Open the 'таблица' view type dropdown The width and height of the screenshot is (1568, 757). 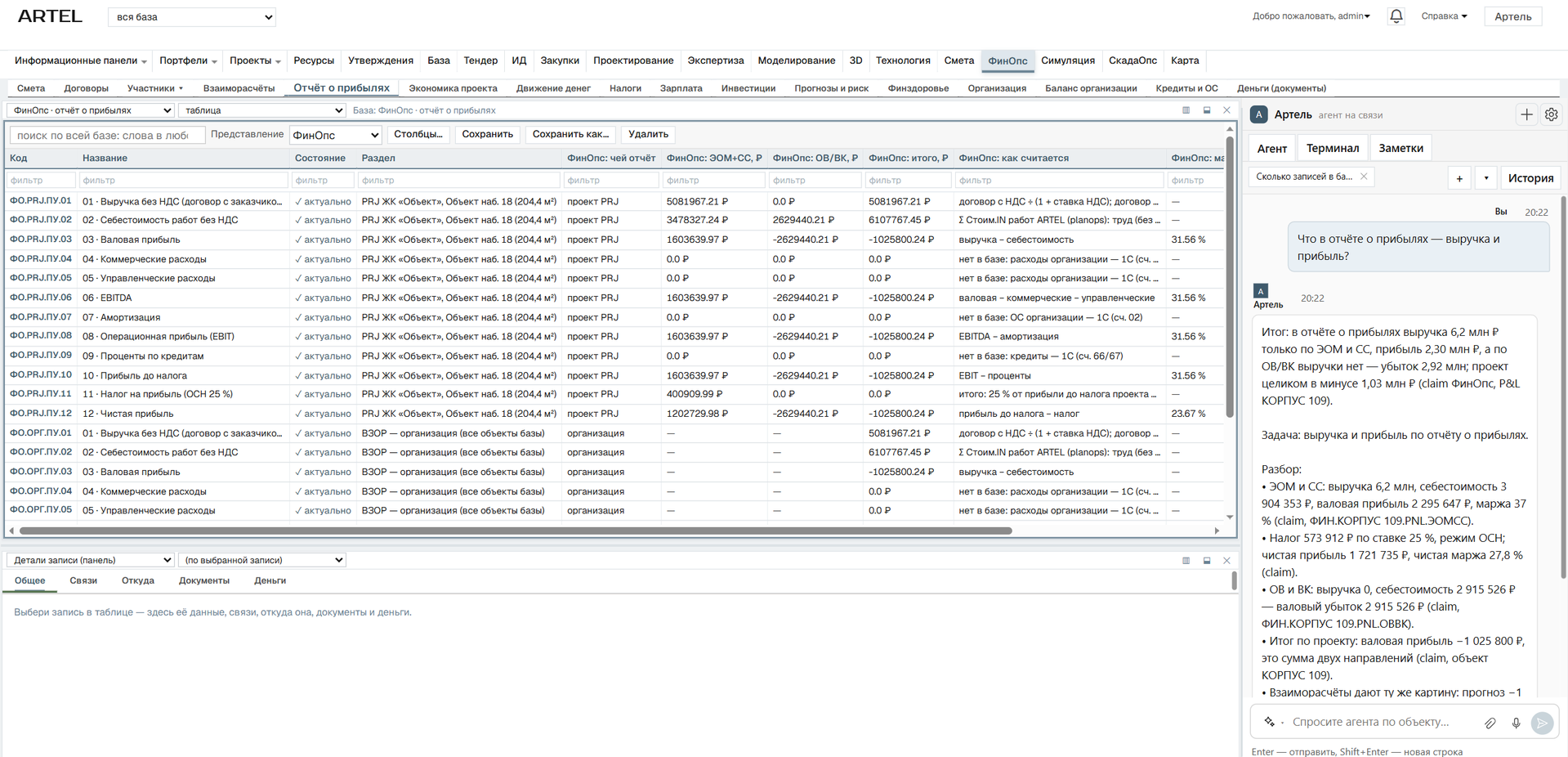(262, 110)
